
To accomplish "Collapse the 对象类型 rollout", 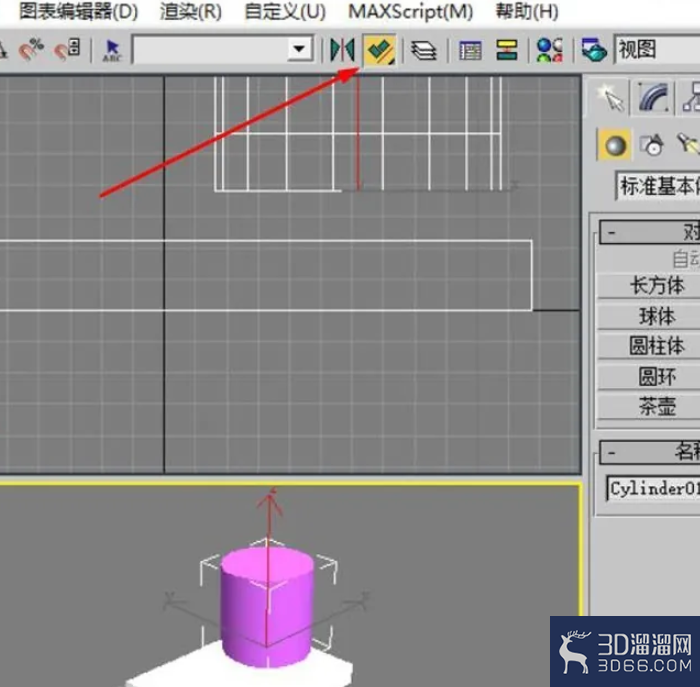I will click(x=650, y=232).
